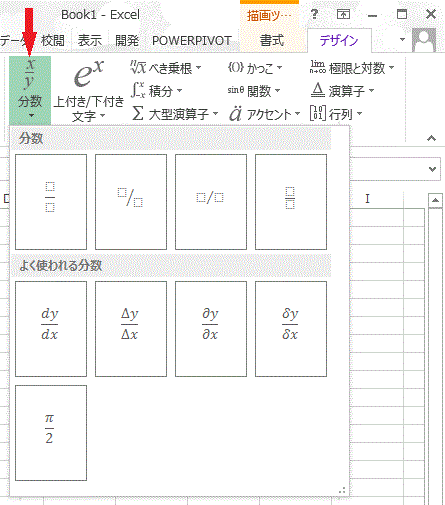The image size is (445, 505).
Task: Minimize the Excel window
Action: (x=373, y=15)
